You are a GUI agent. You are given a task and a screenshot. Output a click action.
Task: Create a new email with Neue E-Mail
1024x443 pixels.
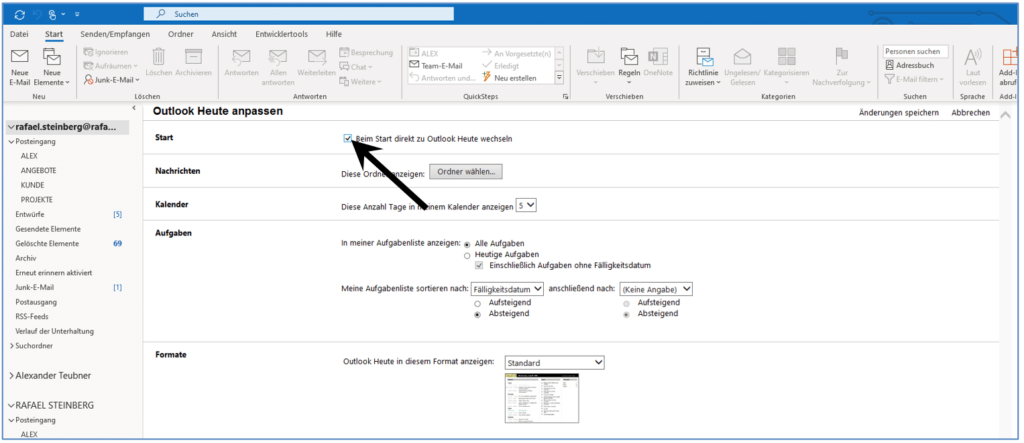[19, 67]
